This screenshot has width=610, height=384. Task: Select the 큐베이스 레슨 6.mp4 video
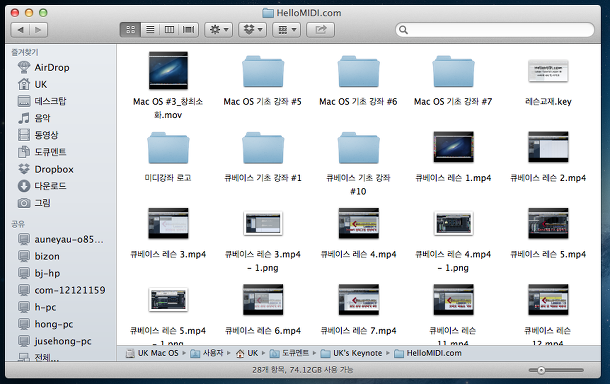point(263,300)
